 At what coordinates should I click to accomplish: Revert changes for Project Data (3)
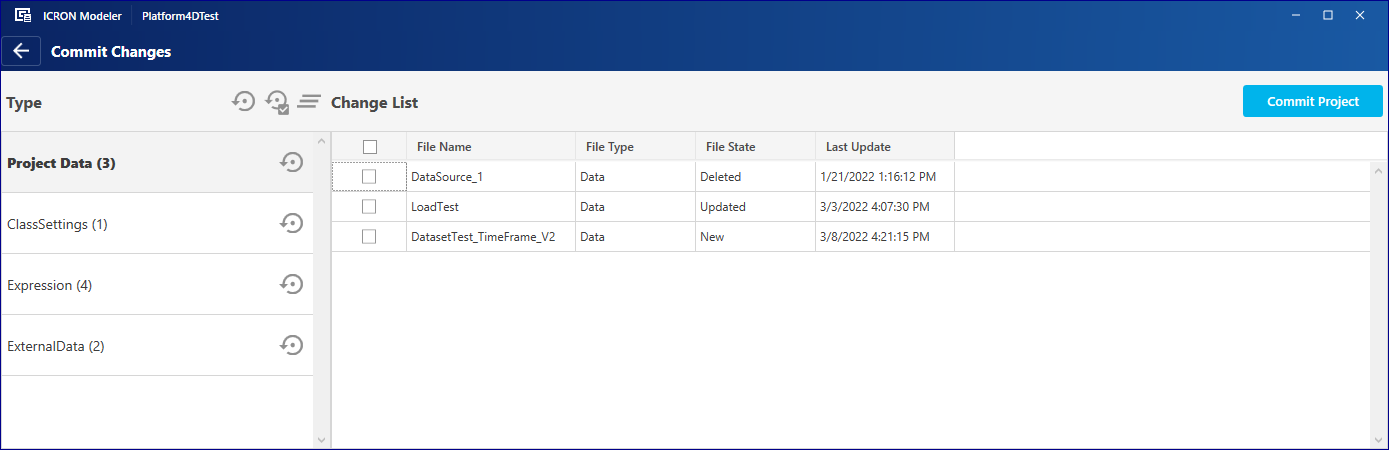point(291,163)
